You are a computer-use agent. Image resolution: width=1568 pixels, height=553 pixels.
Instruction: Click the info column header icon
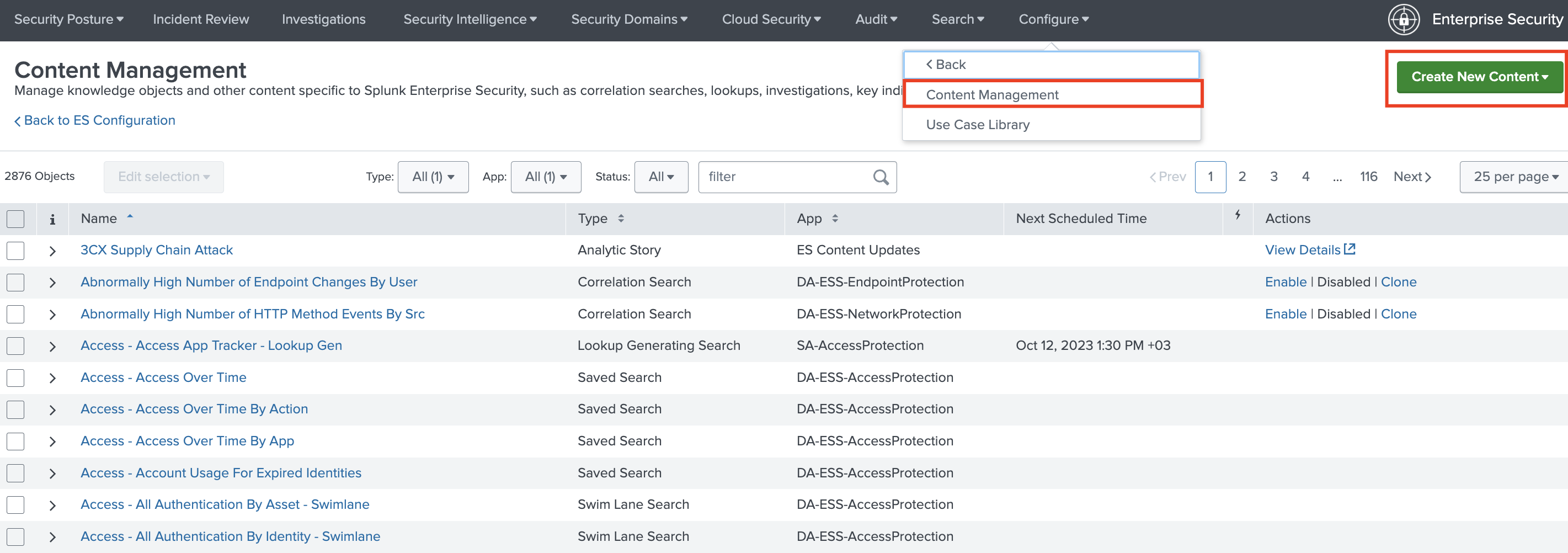(x=52, y=219)
